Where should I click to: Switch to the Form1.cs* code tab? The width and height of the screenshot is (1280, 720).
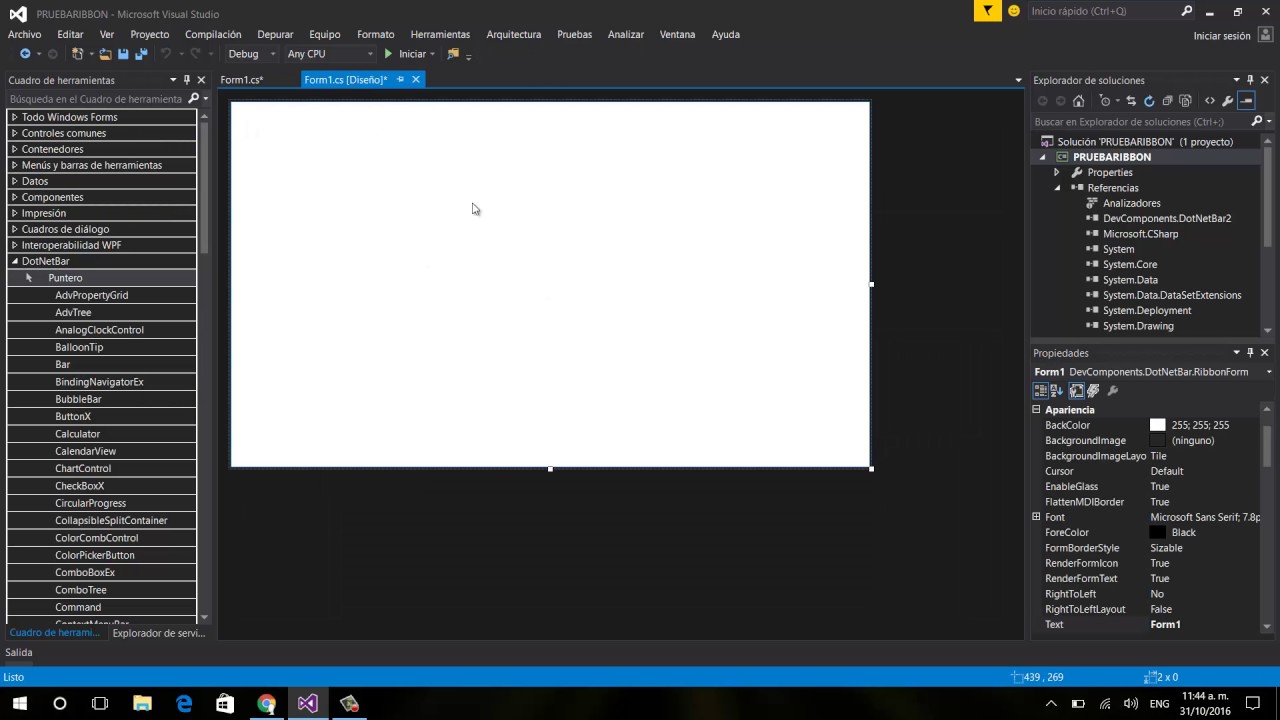242,80
